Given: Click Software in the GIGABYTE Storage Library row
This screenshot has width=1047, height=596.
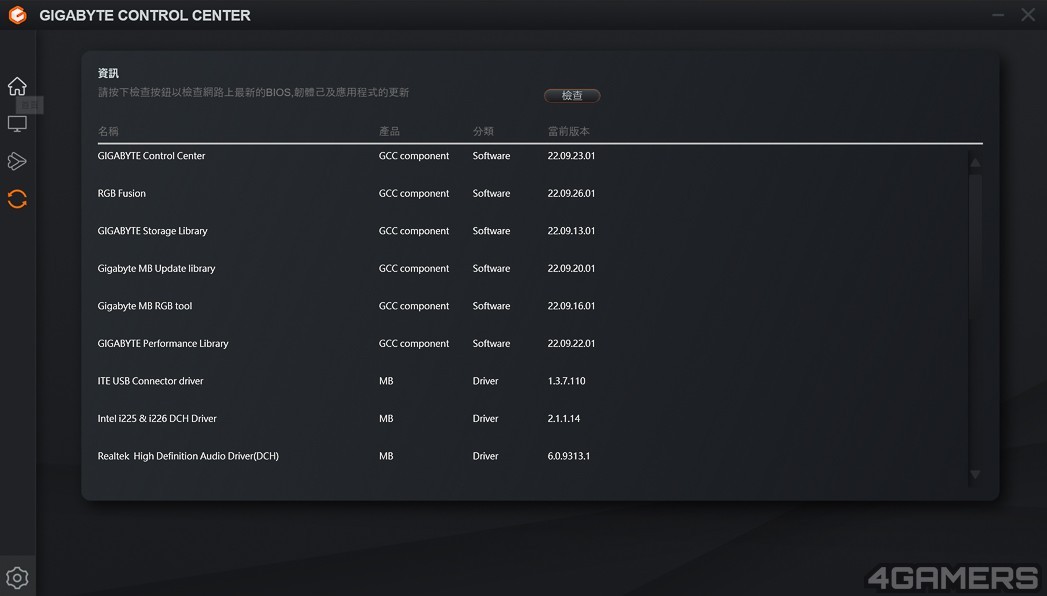Looking at the screenshot, I should 491,231.
